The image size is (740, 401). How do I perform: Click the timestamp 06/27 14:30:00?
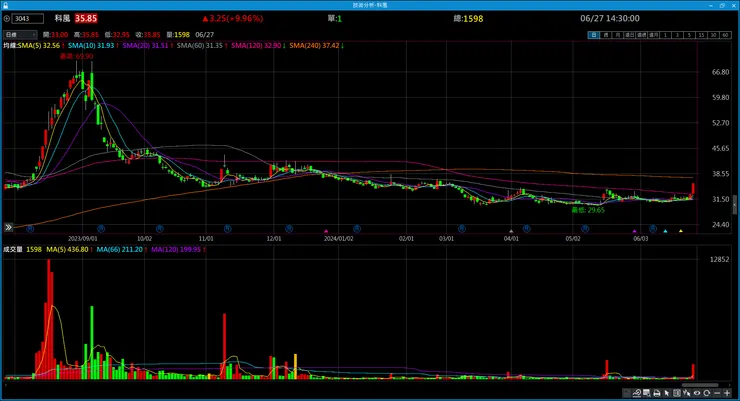610,18
